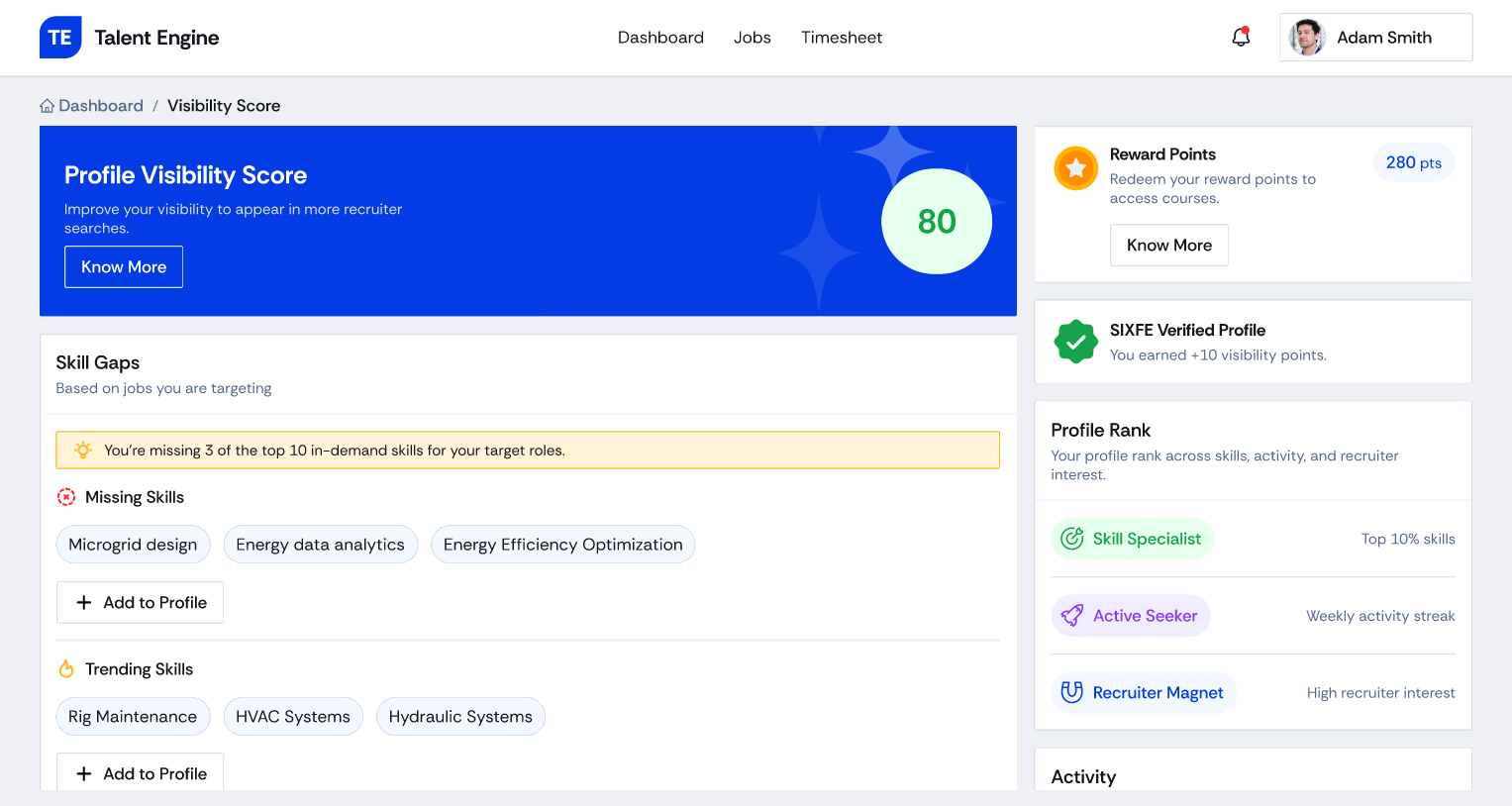This screenshot has height=806, width=1512.
Task: Click 'Top 10% skills' text
Action: 1408,539
